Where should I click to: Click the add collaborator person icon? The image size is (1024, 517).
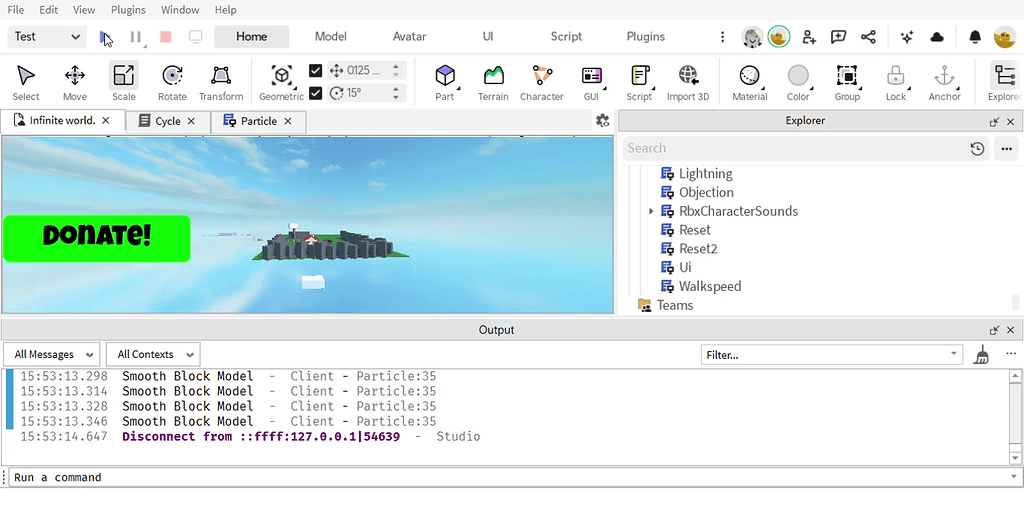click(809, 37)
